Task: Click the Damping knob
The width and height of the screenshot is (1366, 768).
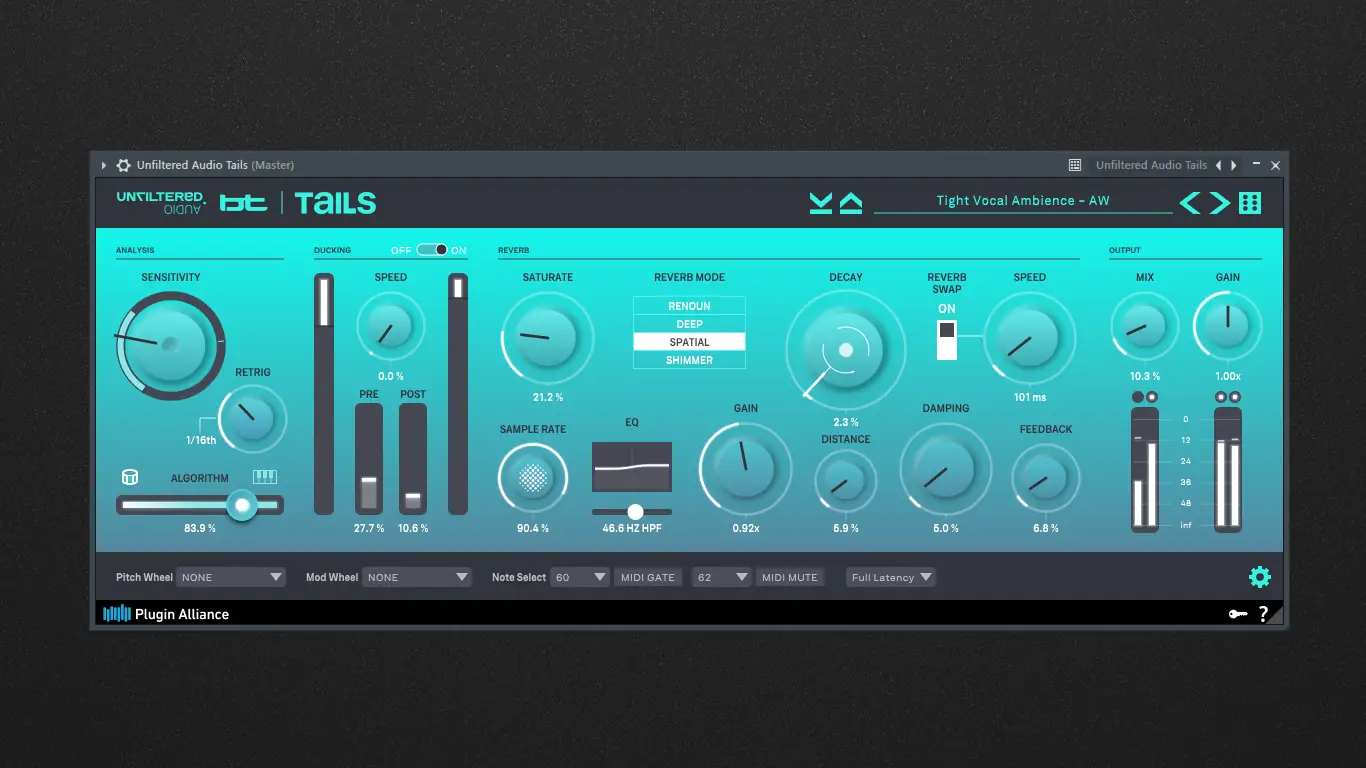Action: pyautogui.click(x=946, y=468)
